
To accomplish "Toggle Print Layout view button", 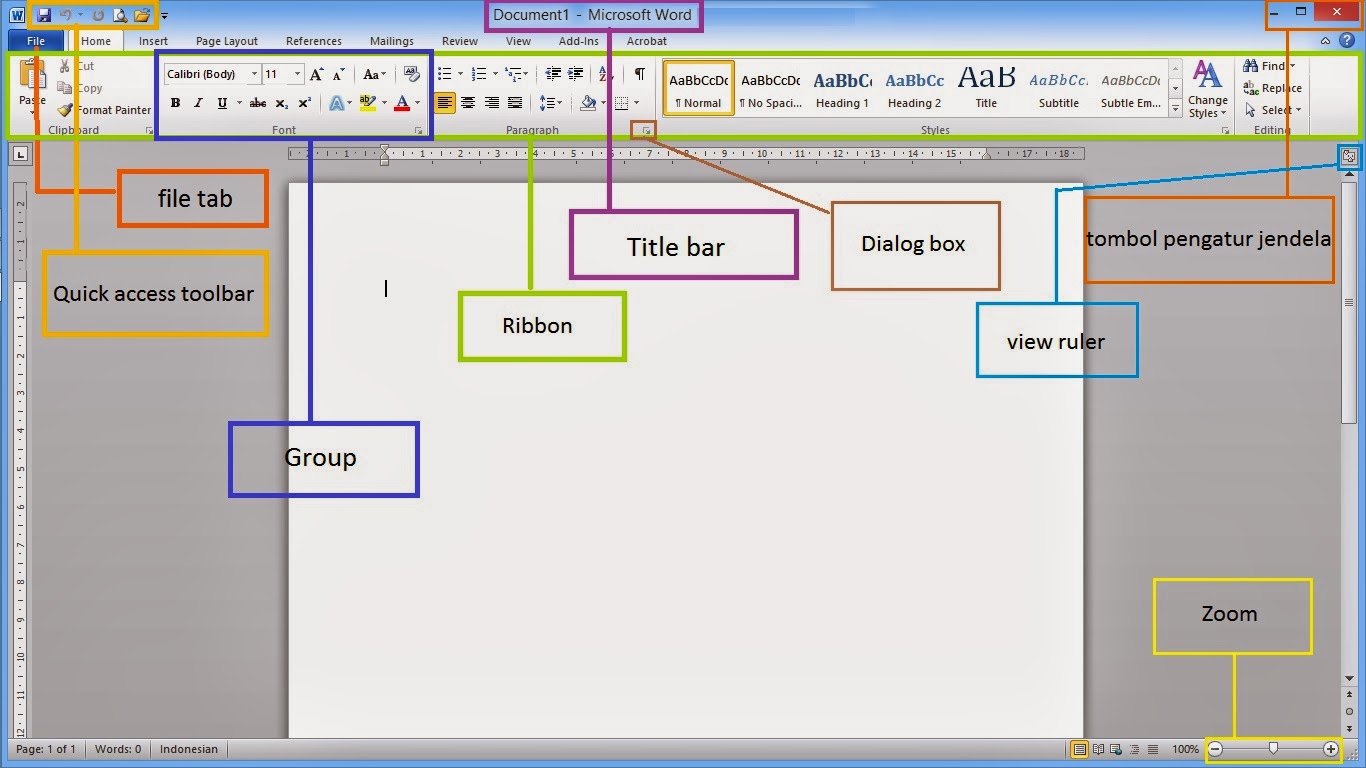I will [1079, 749].
